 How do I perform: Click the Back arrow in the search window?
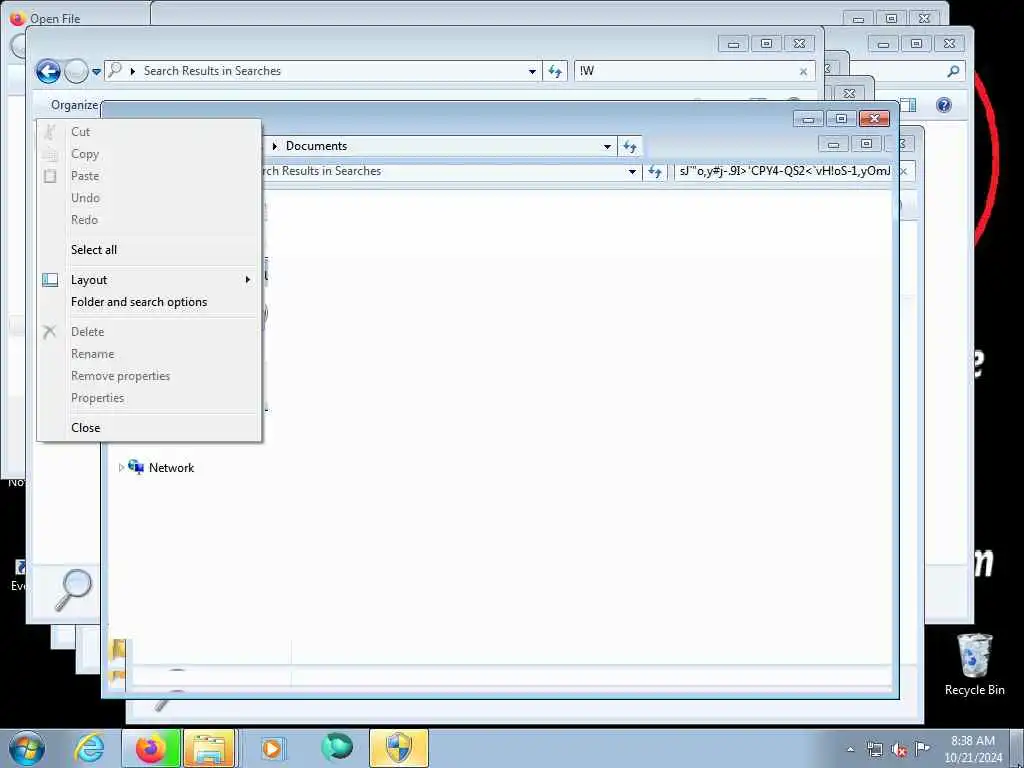(48, 71)
